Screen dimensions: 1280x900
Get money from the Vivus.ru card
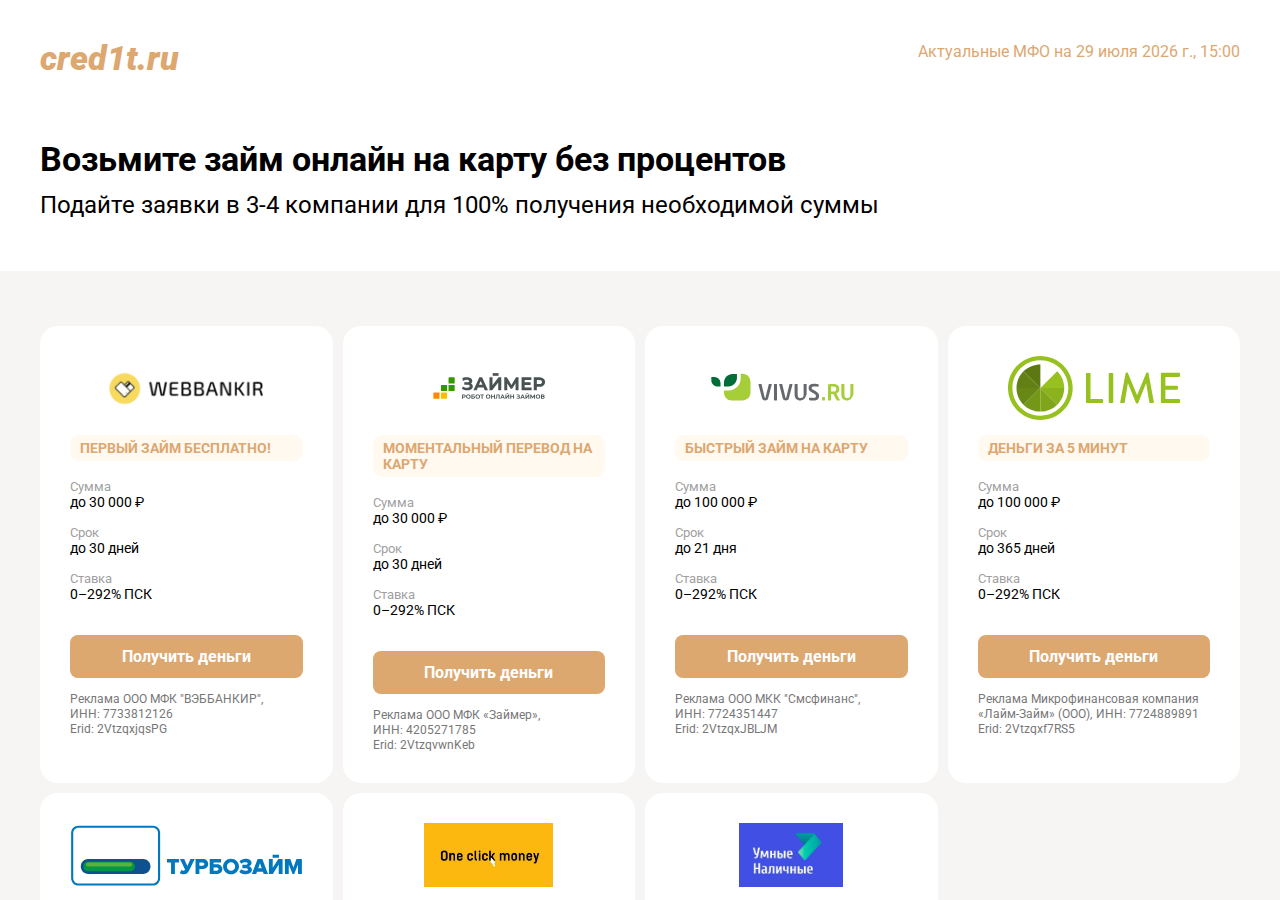[x=791, y=656]
